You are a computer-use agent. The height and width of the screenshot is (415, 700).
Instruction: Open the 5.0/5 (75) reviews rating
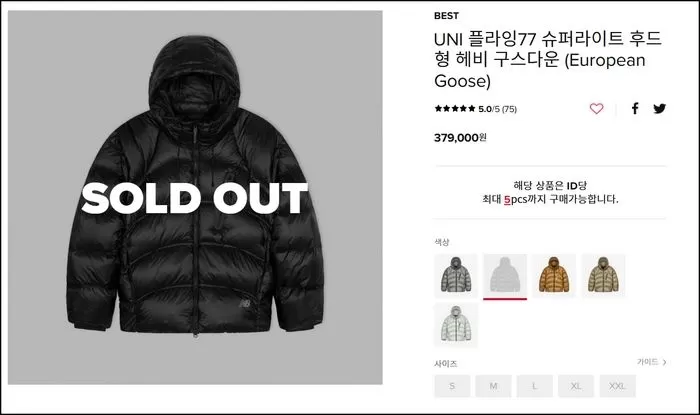[x=497, y=109]
